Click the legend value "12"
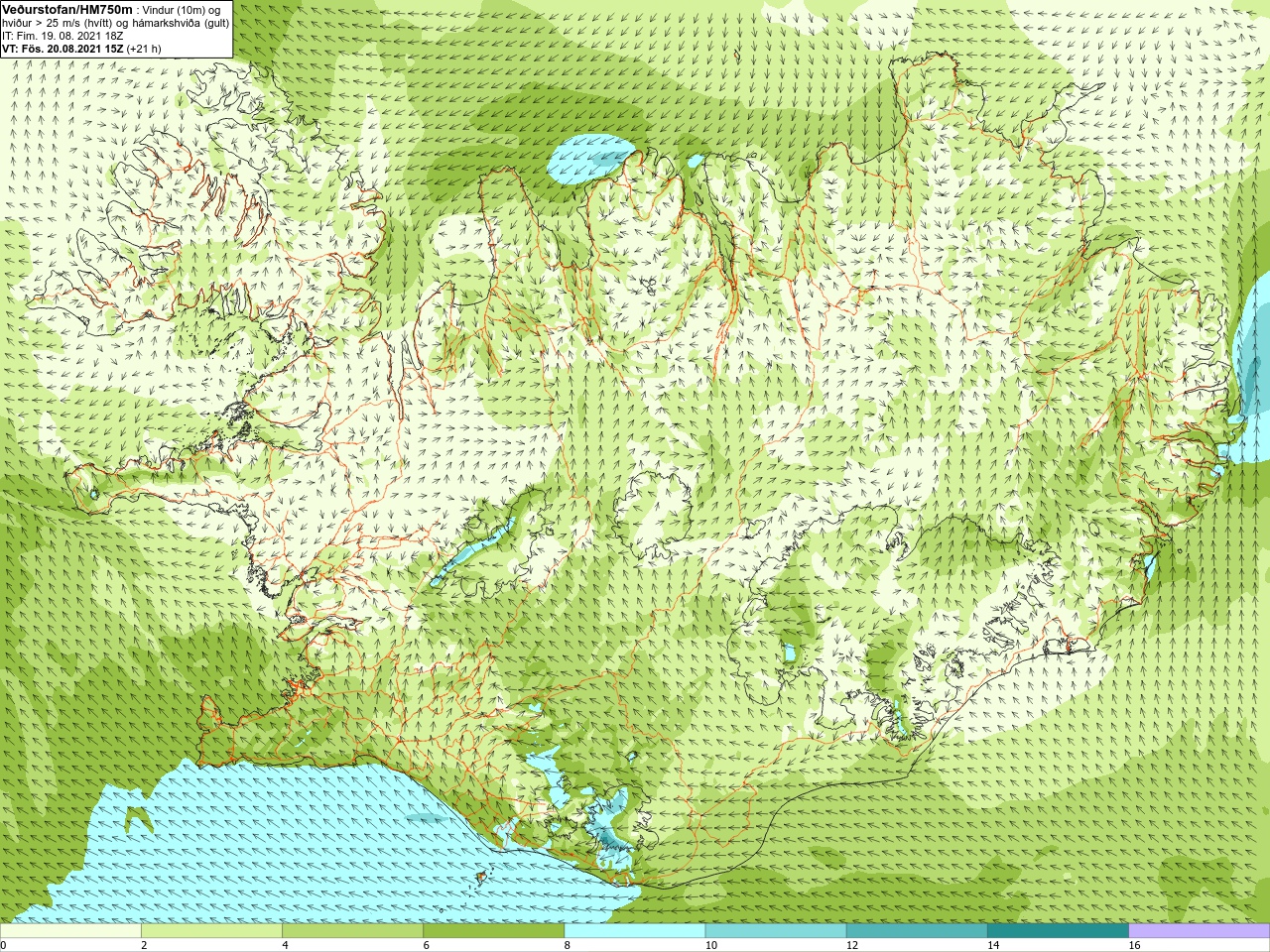This screenshot has width=1270, height=952. 851,946
